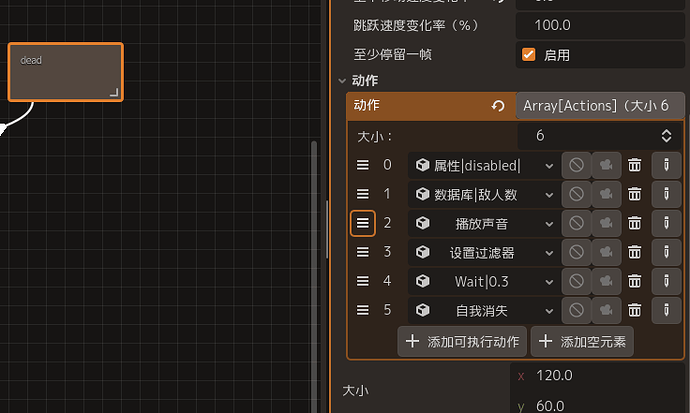Delete the Wait|0.3 action with trash icon
This screenshot has width=690, height=413.
click(634, 281)
